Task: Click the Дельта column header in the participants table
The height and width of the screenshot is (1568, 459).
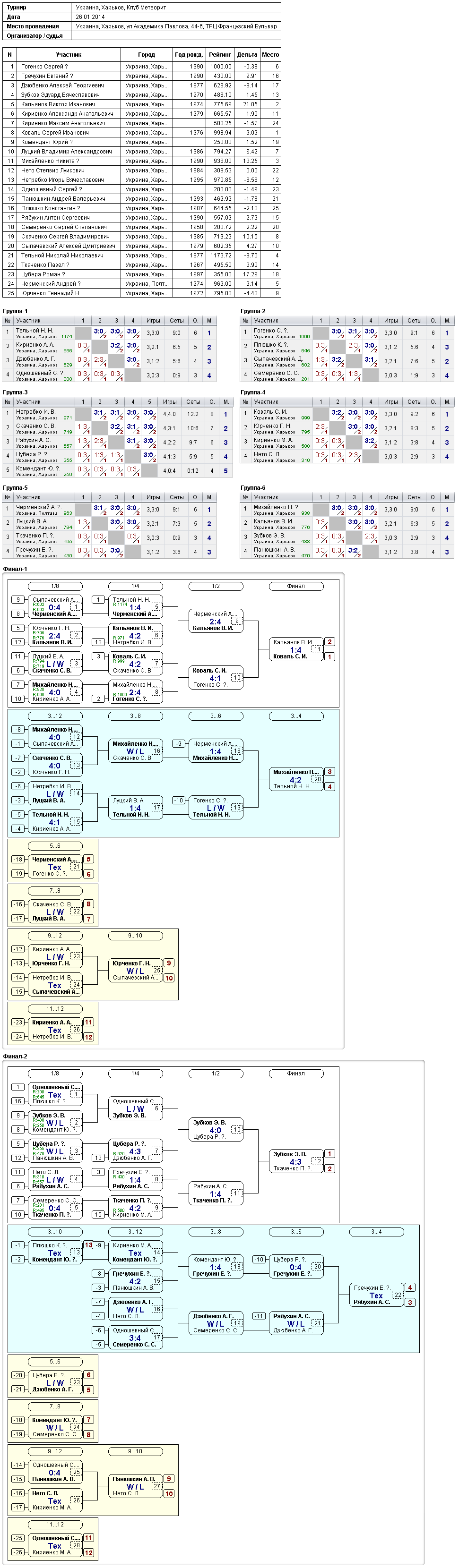Action: click(x=247, y=55)
